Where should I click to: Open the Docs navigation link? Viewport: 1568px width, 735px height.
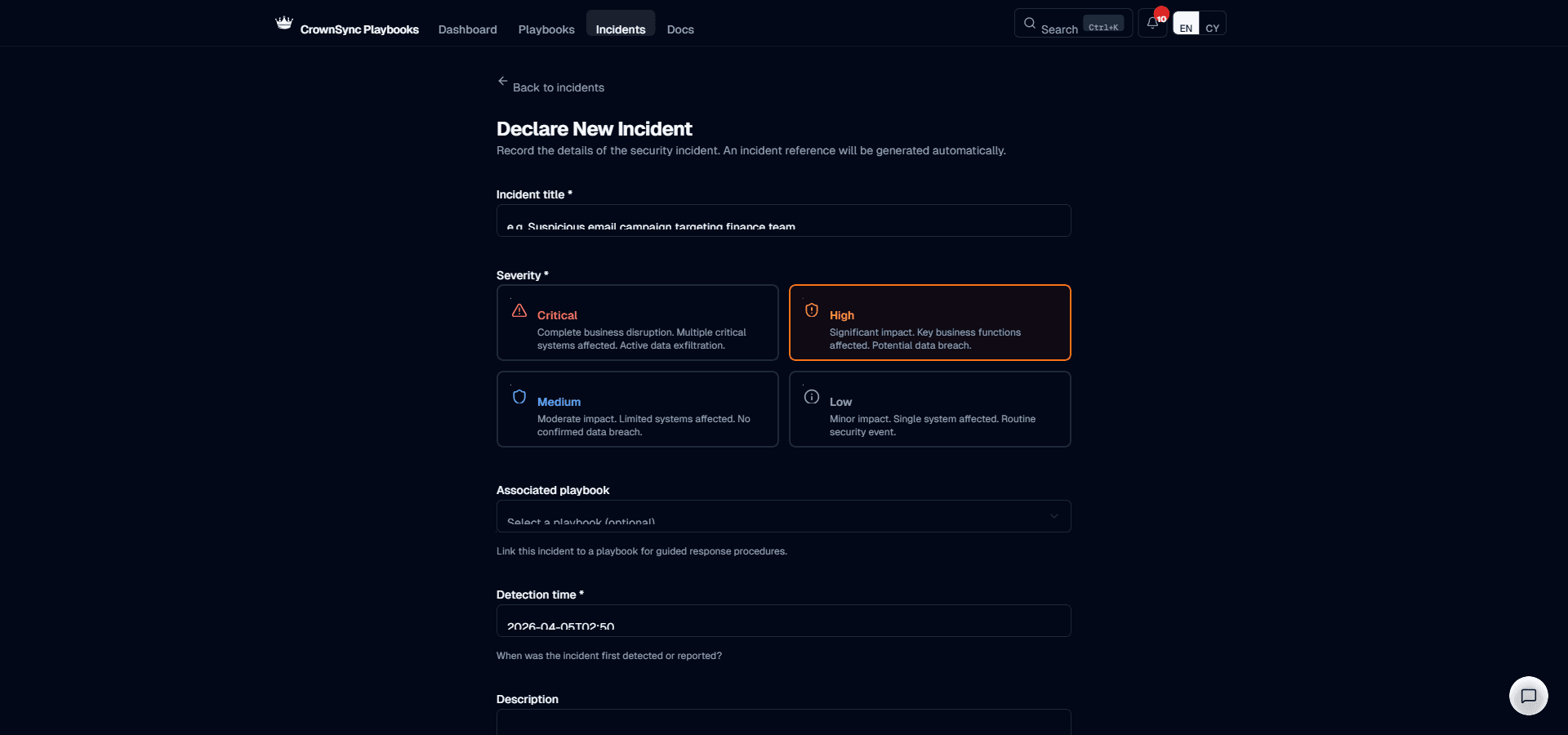coord(680,29)
